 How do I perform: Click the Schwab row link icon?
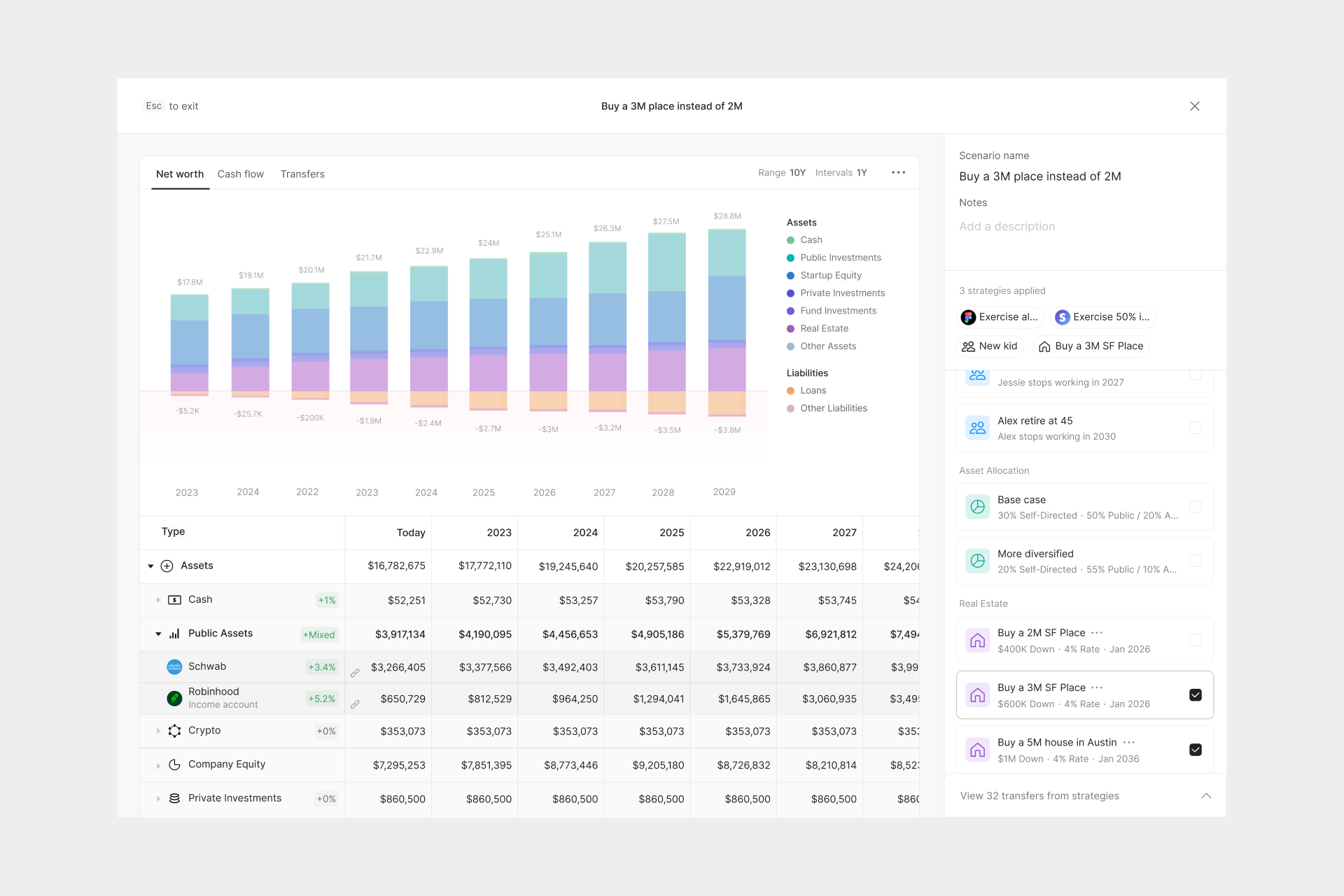click(355, 673)
